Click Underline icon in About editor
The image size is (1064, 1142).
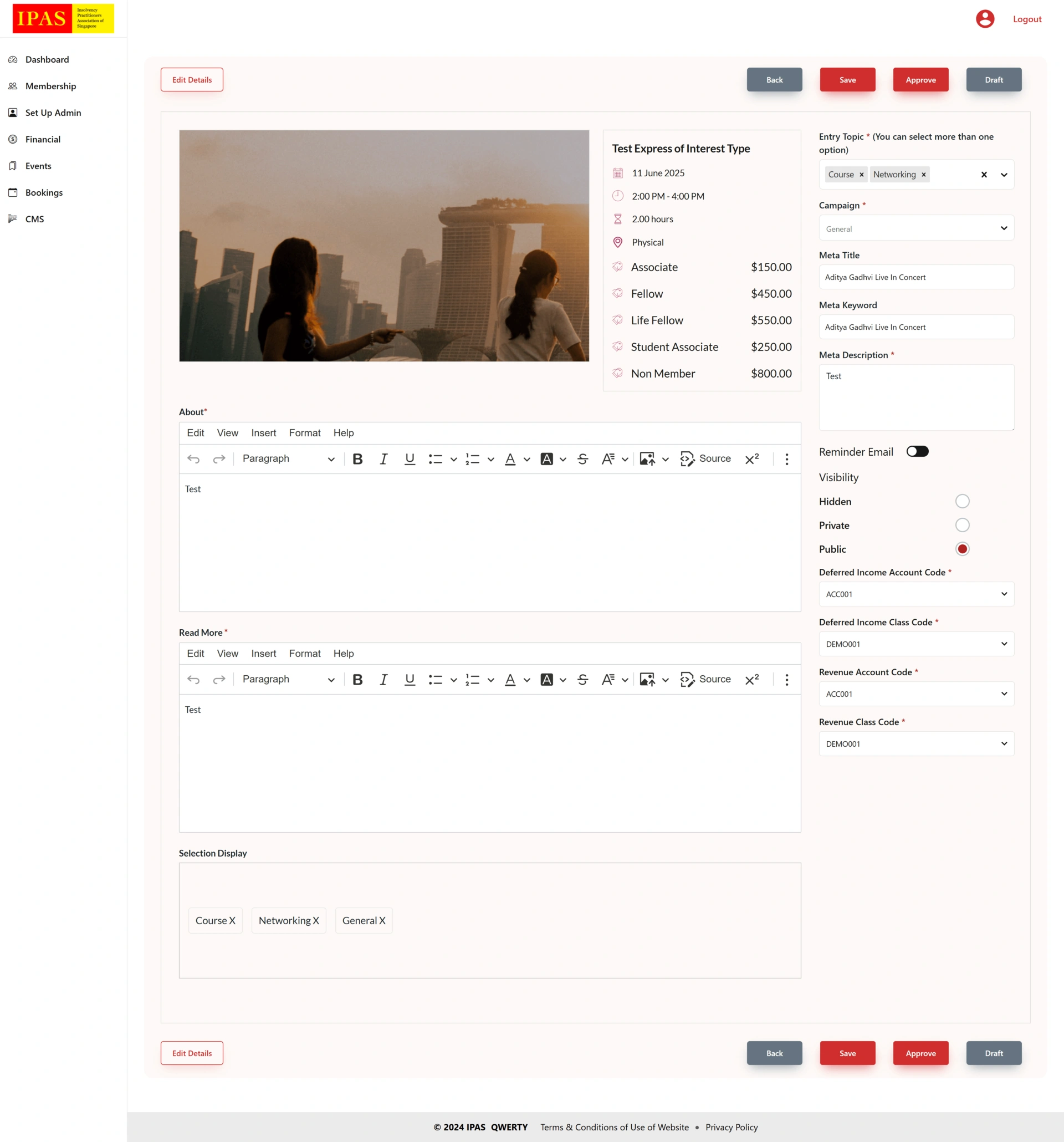pos(410,458)
